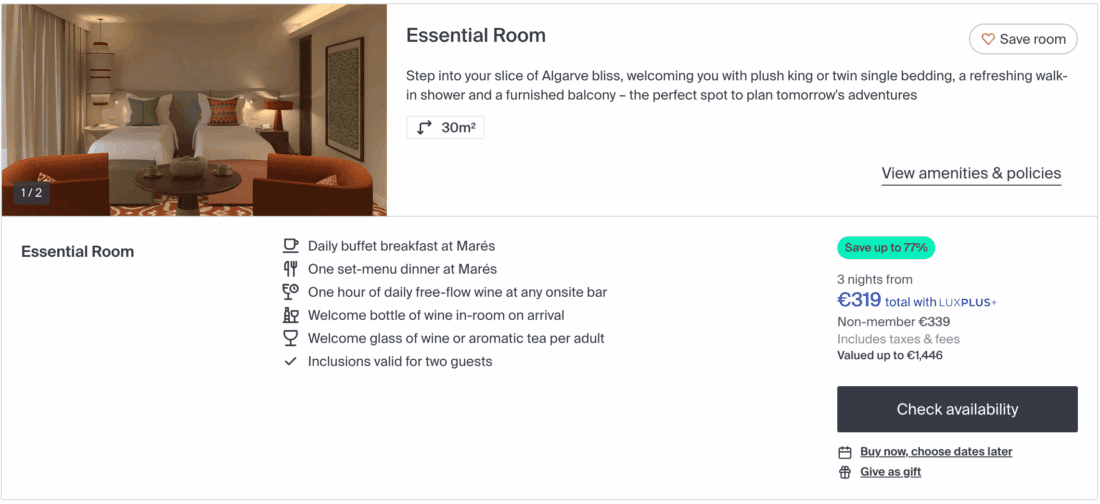Click the checkmark icon beside inclusions
This screenshot has height=504, width=1100.
(291, 361)
